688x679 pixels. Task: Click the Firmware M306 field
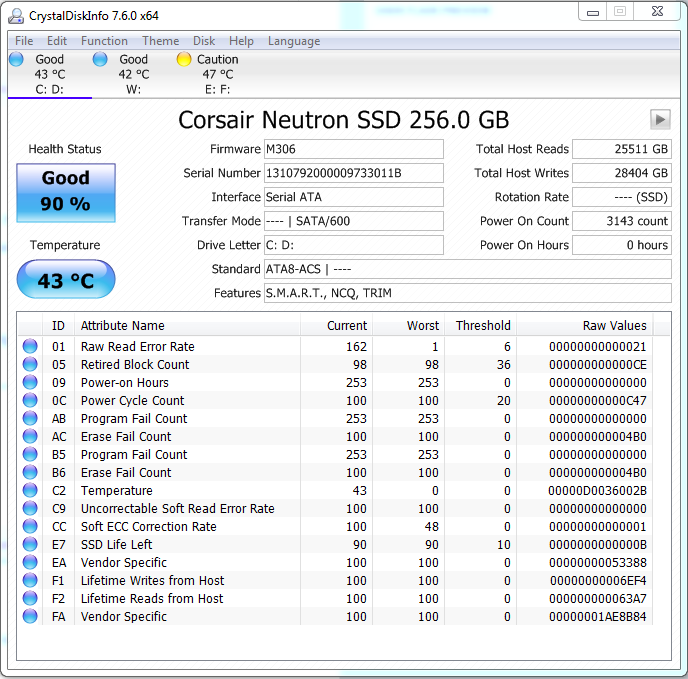point(353,149)
